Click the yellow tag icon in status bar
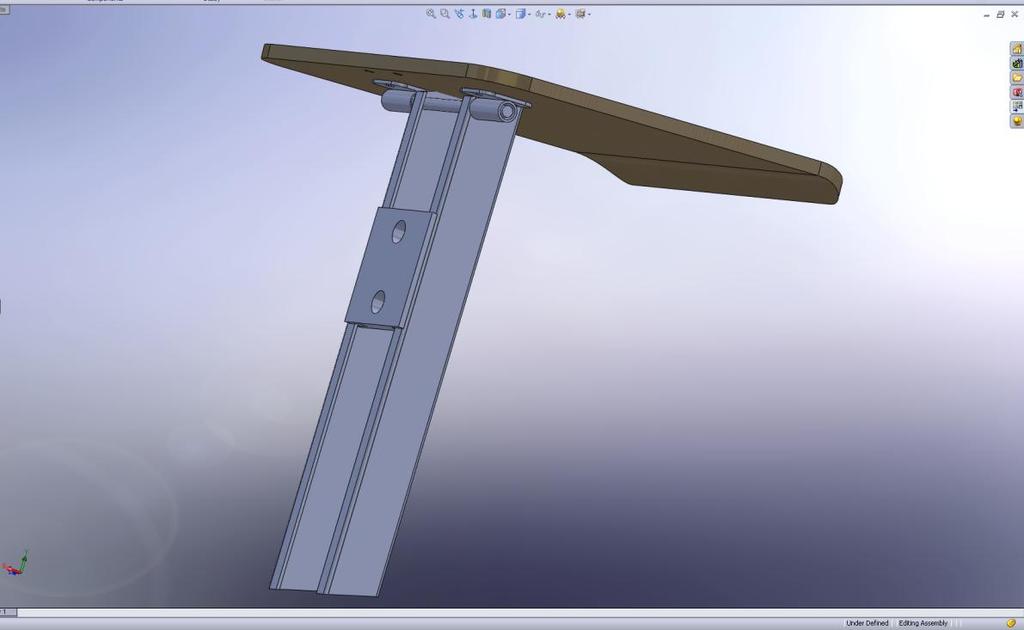The width and height of the screenshot is (1024, 630). coord(1011,623)
